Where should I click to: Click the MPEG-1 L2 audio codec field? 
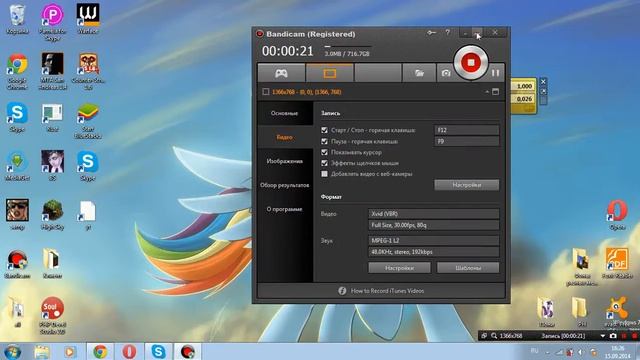tap(433, 240)
